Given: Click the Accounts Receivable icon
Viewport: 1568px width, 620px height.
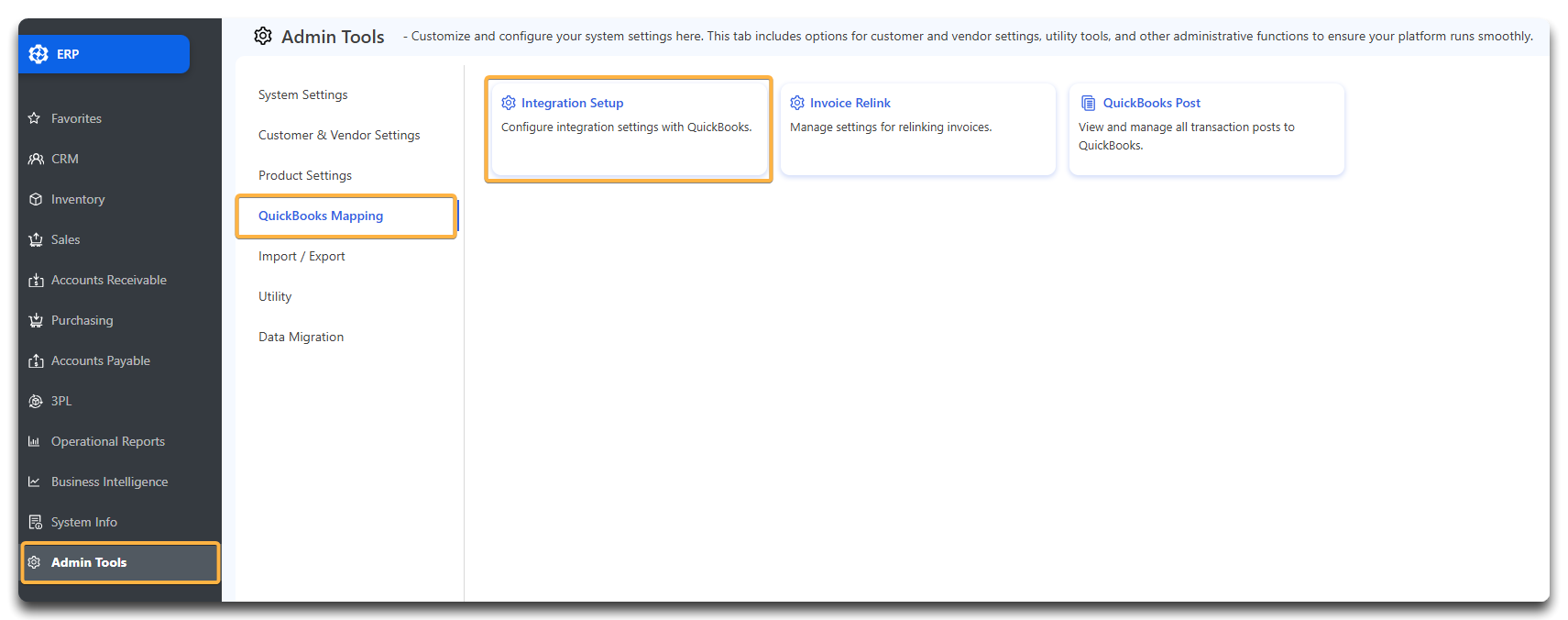Looking at the screenshot, I should click(x=36, y=280).
